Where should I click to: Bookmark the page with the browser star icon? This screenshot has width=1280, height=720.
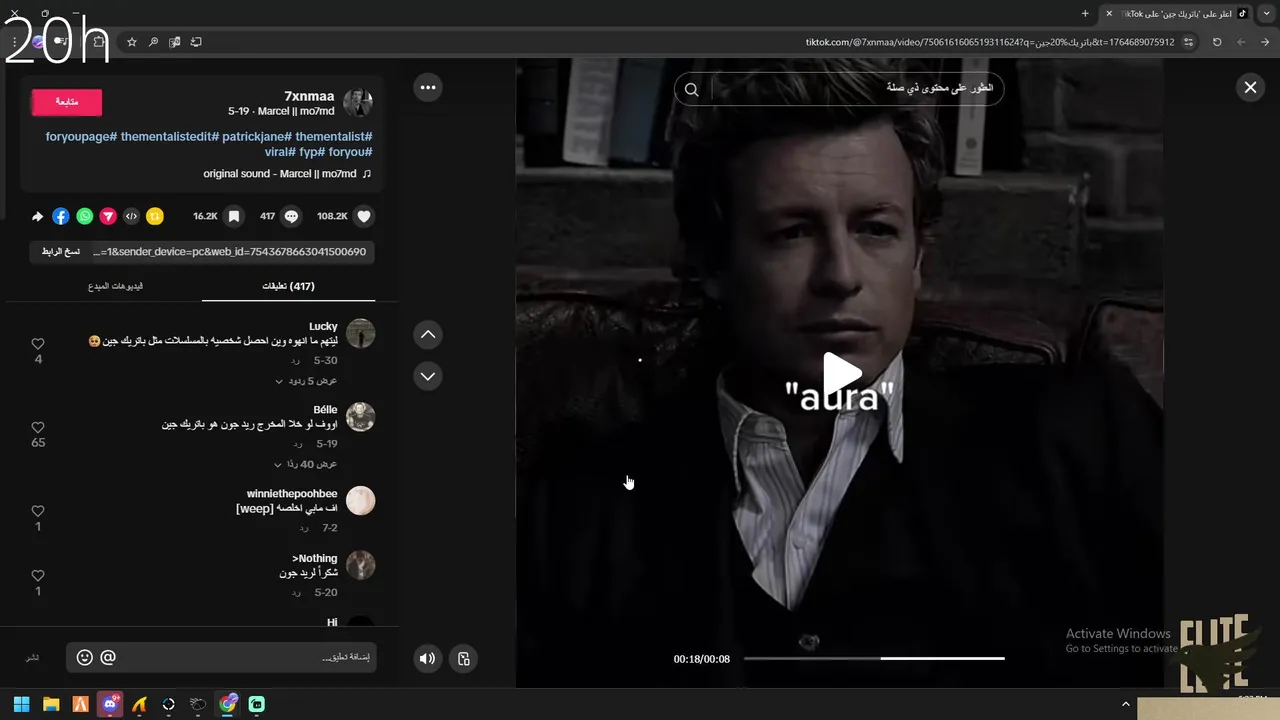tap(131, 42)
